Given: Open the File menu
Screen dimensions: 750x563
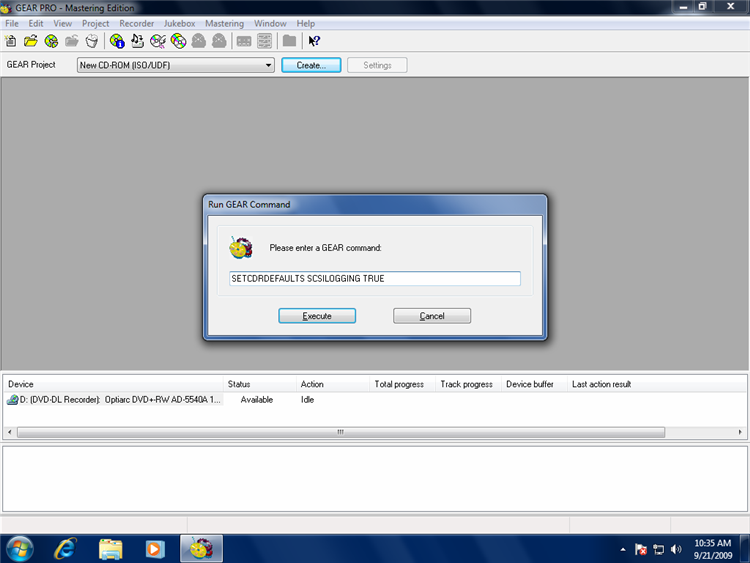Looking at the screenshot, I should pos(12,23).
